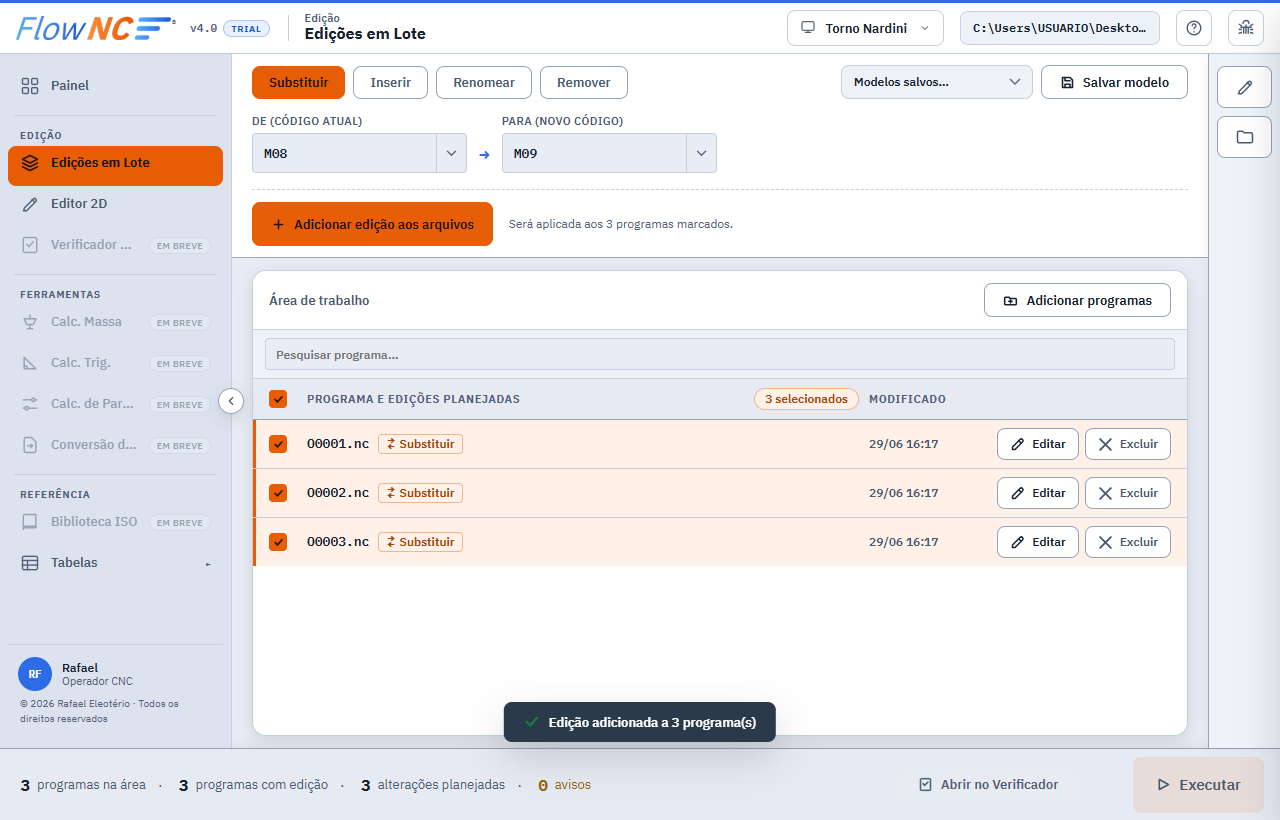Click the FlowNC logo
Viewport: 1280px width, 820px height.
[x=96, y=28]
